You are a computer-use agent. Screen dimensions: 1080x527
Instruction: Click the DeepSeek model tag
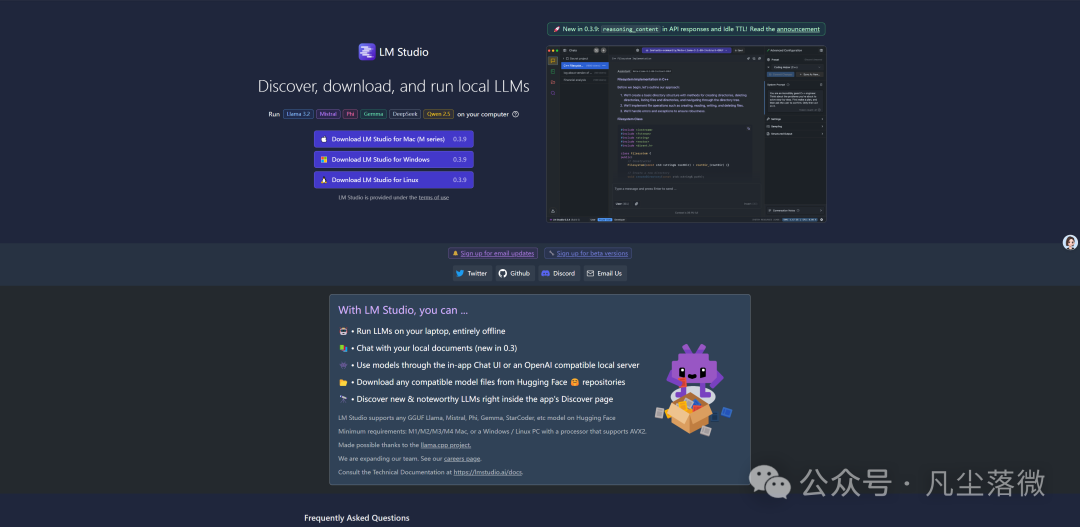point(405,114)
